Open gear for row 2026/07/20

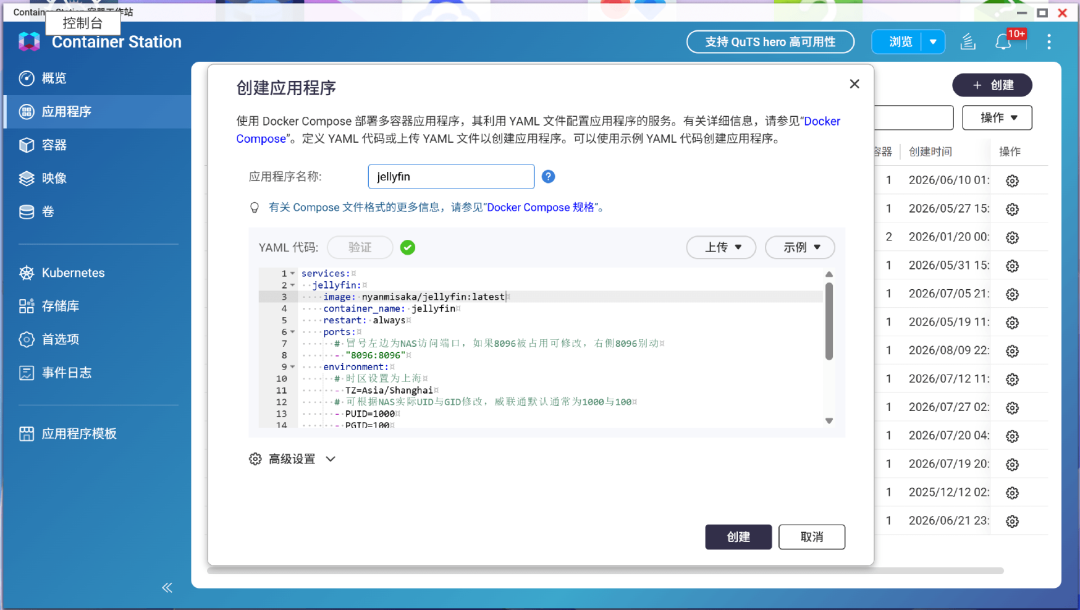(1012, 436)
